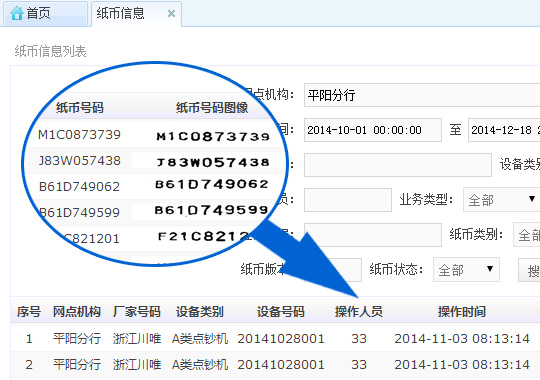
Task: Click banknote image M1C0873739
Action: tap(212, 136)
